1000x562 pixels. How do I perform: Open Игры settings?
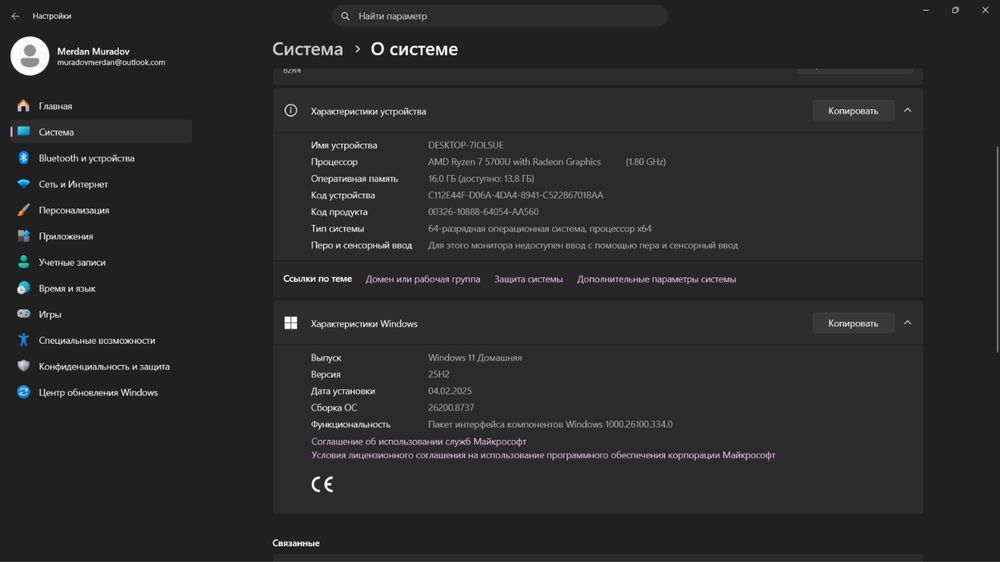pos(101,314)
